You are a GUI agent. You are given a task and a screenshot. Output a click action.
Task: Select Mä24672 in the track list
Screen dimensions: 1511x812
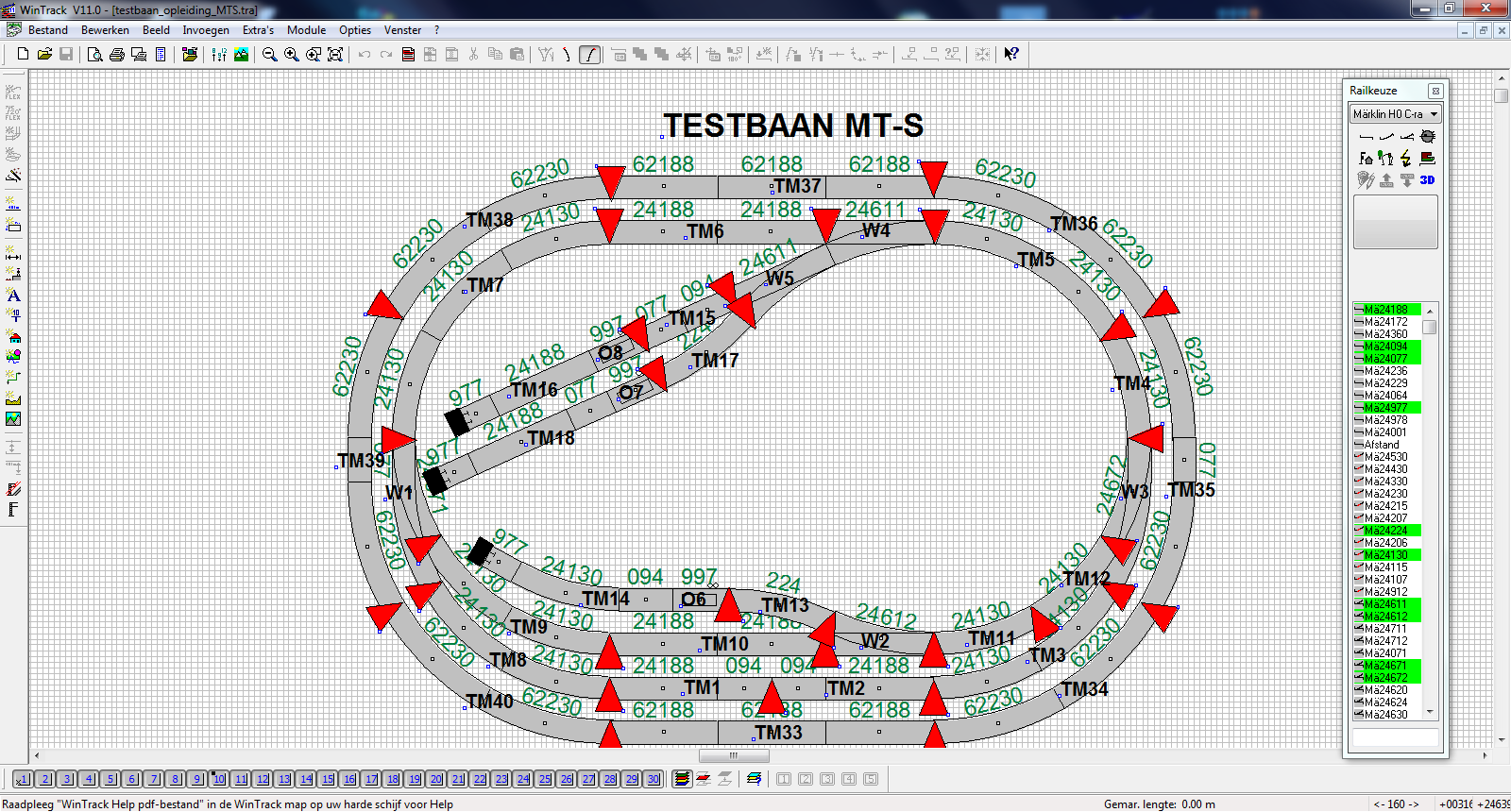1387,678
